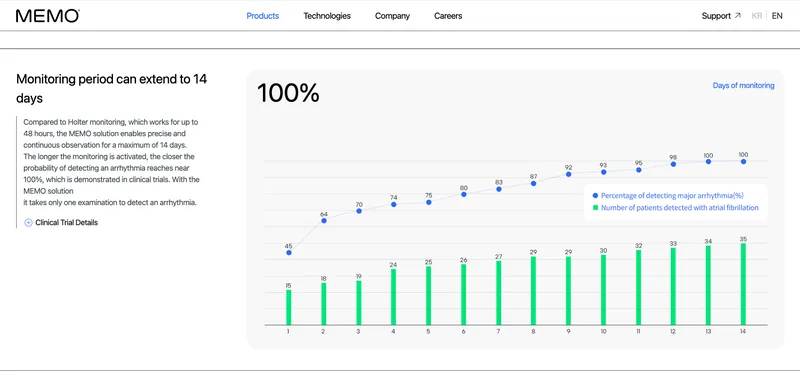
Task: Click the green bar labeled 33
Action: click(673, 286)
